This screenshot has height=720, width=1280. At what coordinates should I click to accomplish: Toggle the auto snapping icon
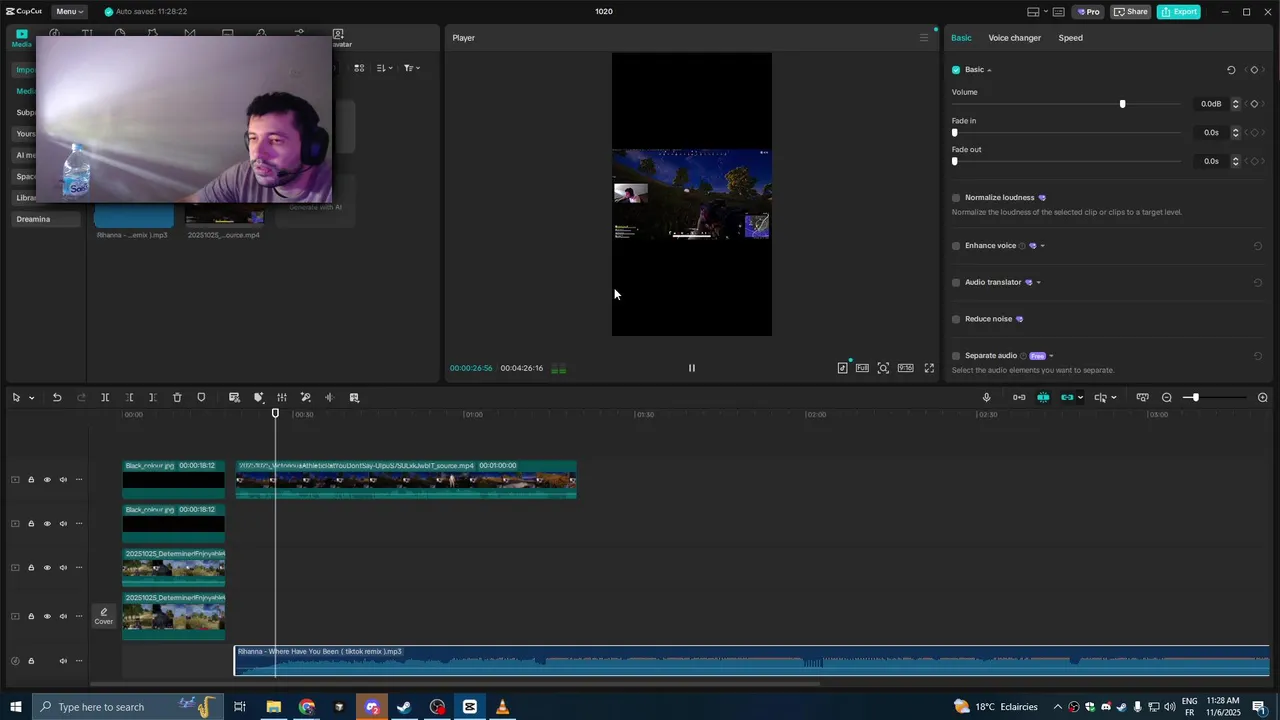tap(1043, 397)
